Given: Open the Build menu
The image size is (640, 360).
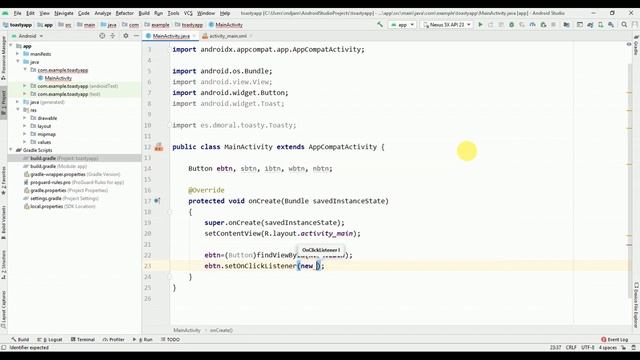Looking at the screenshot, I should (x=144, y=13).
